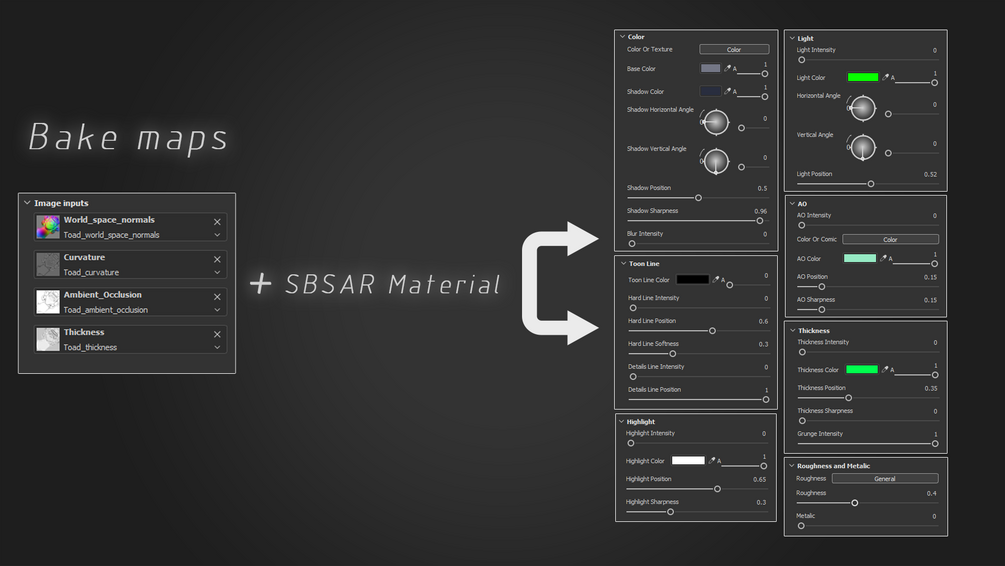Pick Base Color with the eyedropper
The image size is (1005, 566).
pos(727,68)
